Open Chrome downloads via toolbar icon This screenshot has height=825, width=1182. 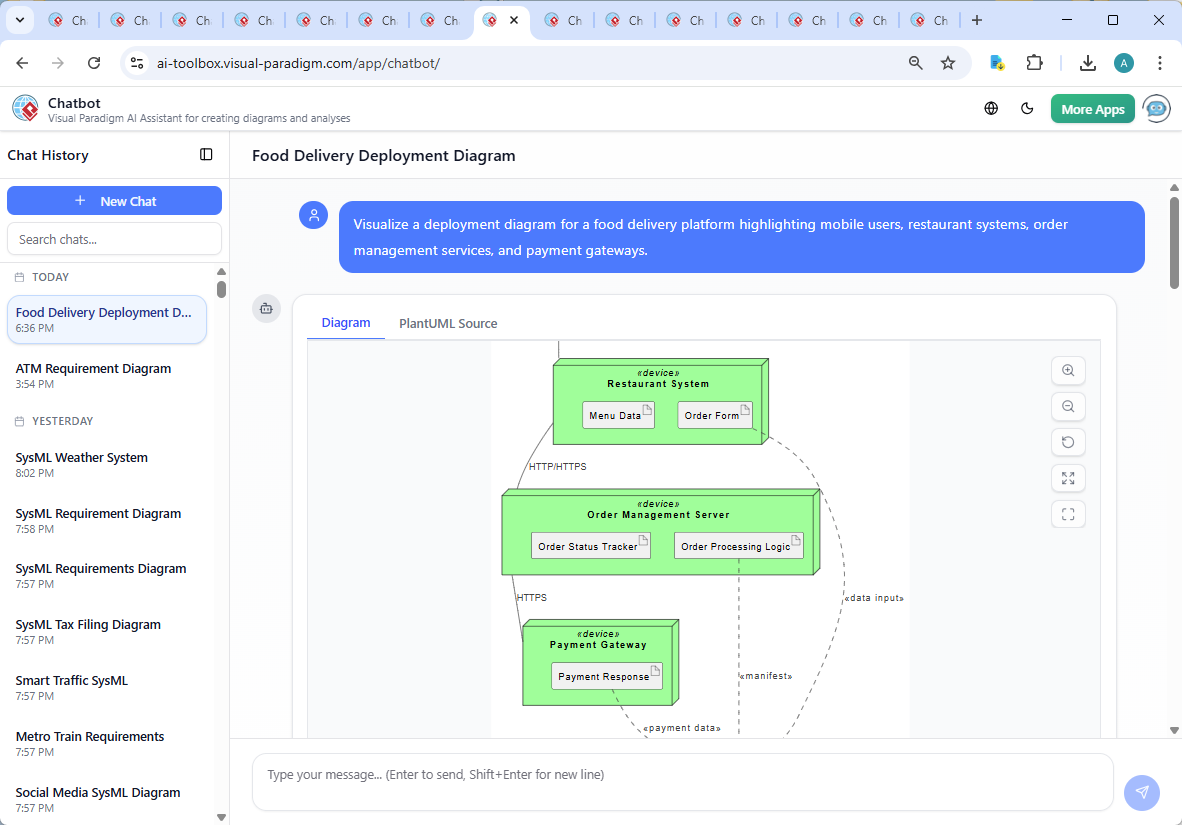coord(1087,62)
